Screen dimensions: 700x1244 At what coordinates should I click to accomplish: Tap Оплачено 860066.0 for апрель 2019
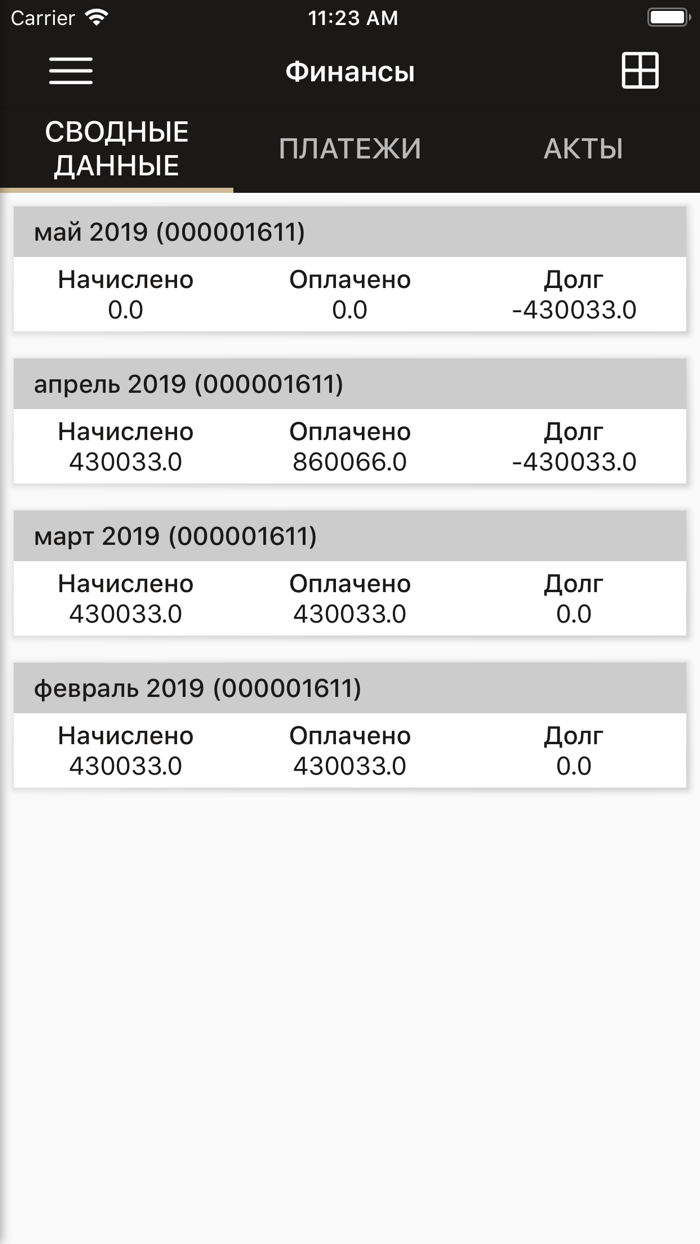tap(348, 461)
